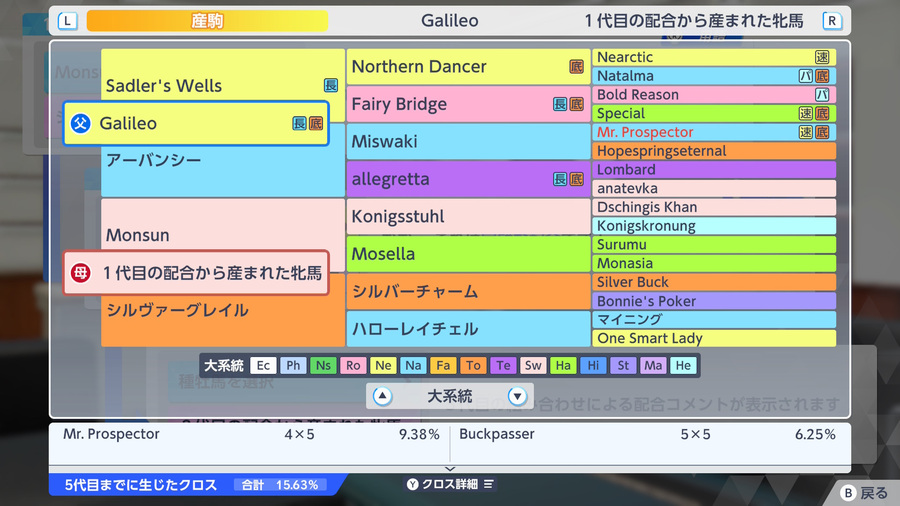This screenshot has height=506, width=900.
Task: Expand the cross list chevron
Action: pyautogui.click(x=450, y=469)
